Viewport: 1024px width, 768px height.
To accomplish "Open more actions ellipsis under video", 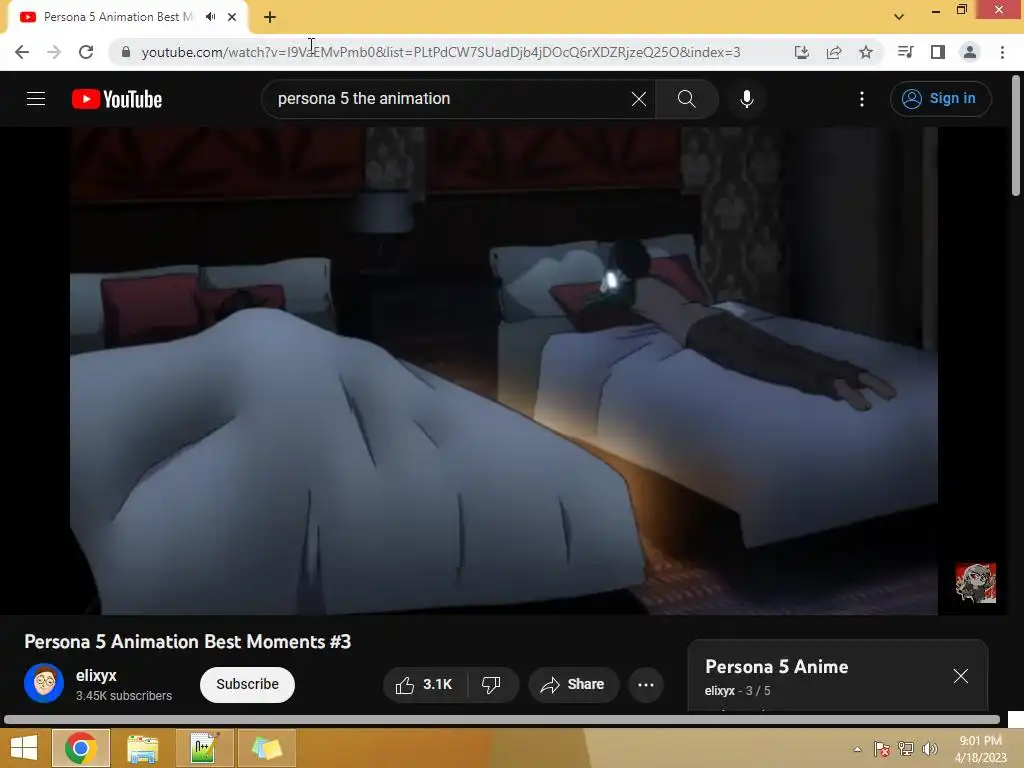I will point(646,684).
